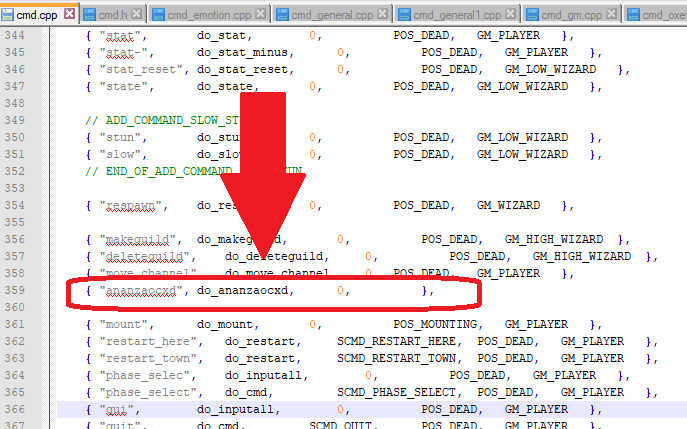Click GM_WIZARD on the respawn line
This screenshot has width=687, height=429.
click(x=508, y=206)
